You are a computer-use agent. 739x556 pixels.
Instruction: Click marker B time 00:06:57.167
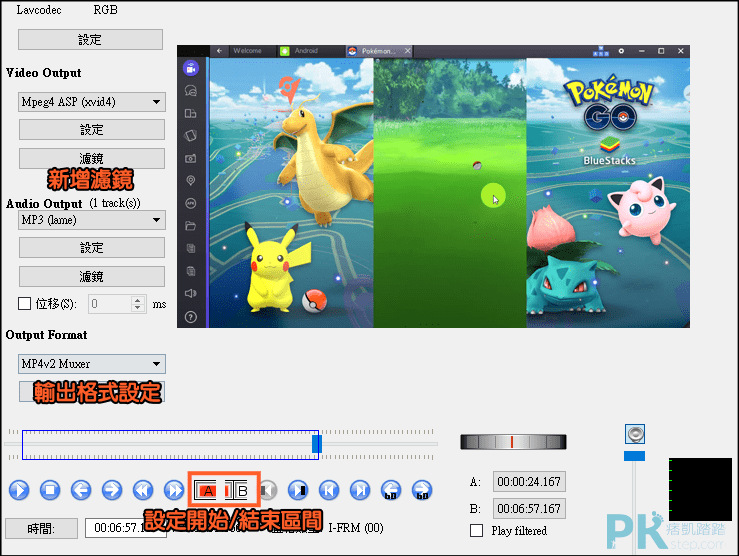(x=529, y=508)
